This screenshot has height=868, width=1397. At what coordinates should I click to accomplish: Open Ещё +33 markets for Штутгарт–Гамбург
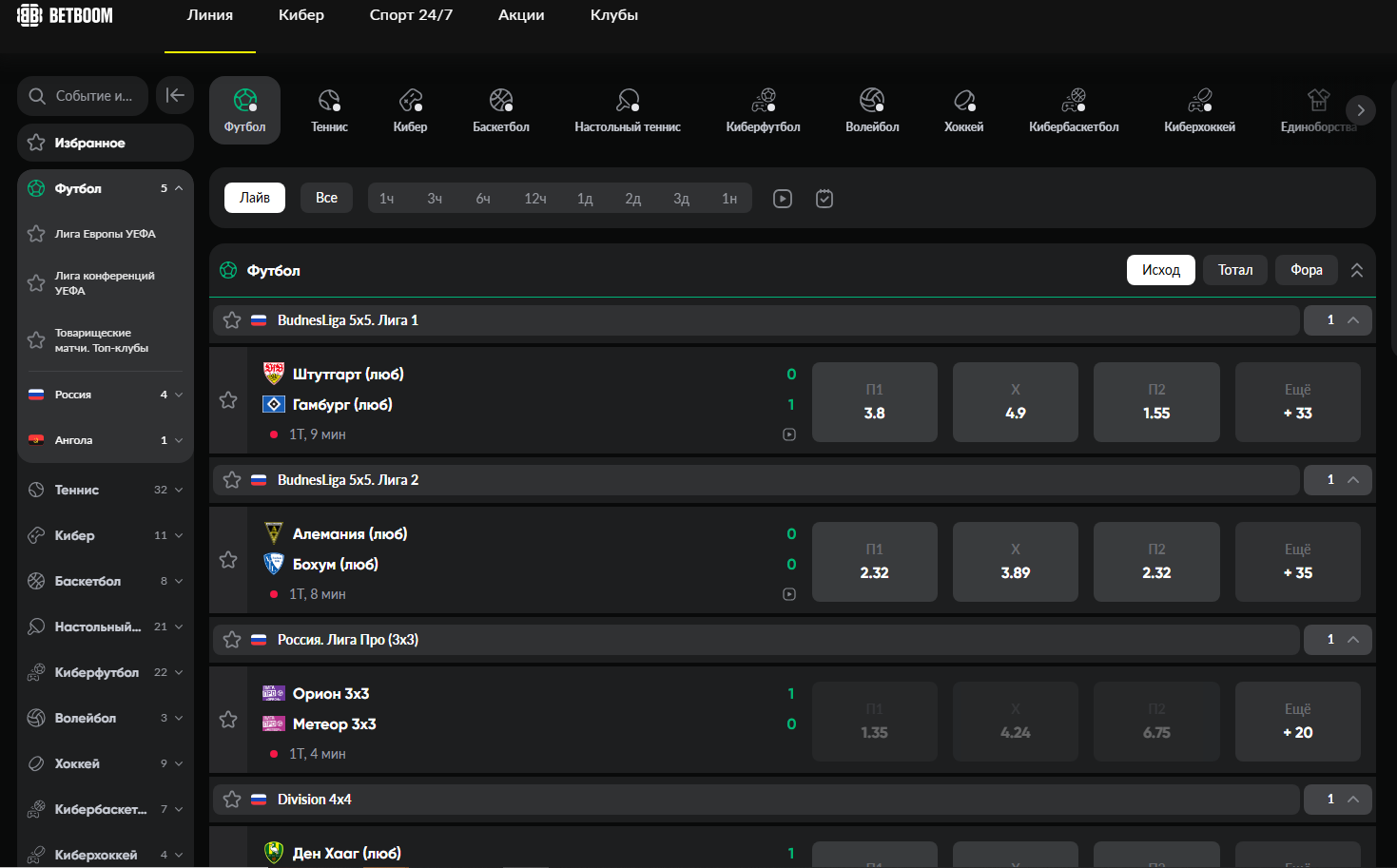pyautogui.click(x=1298, y=402)
